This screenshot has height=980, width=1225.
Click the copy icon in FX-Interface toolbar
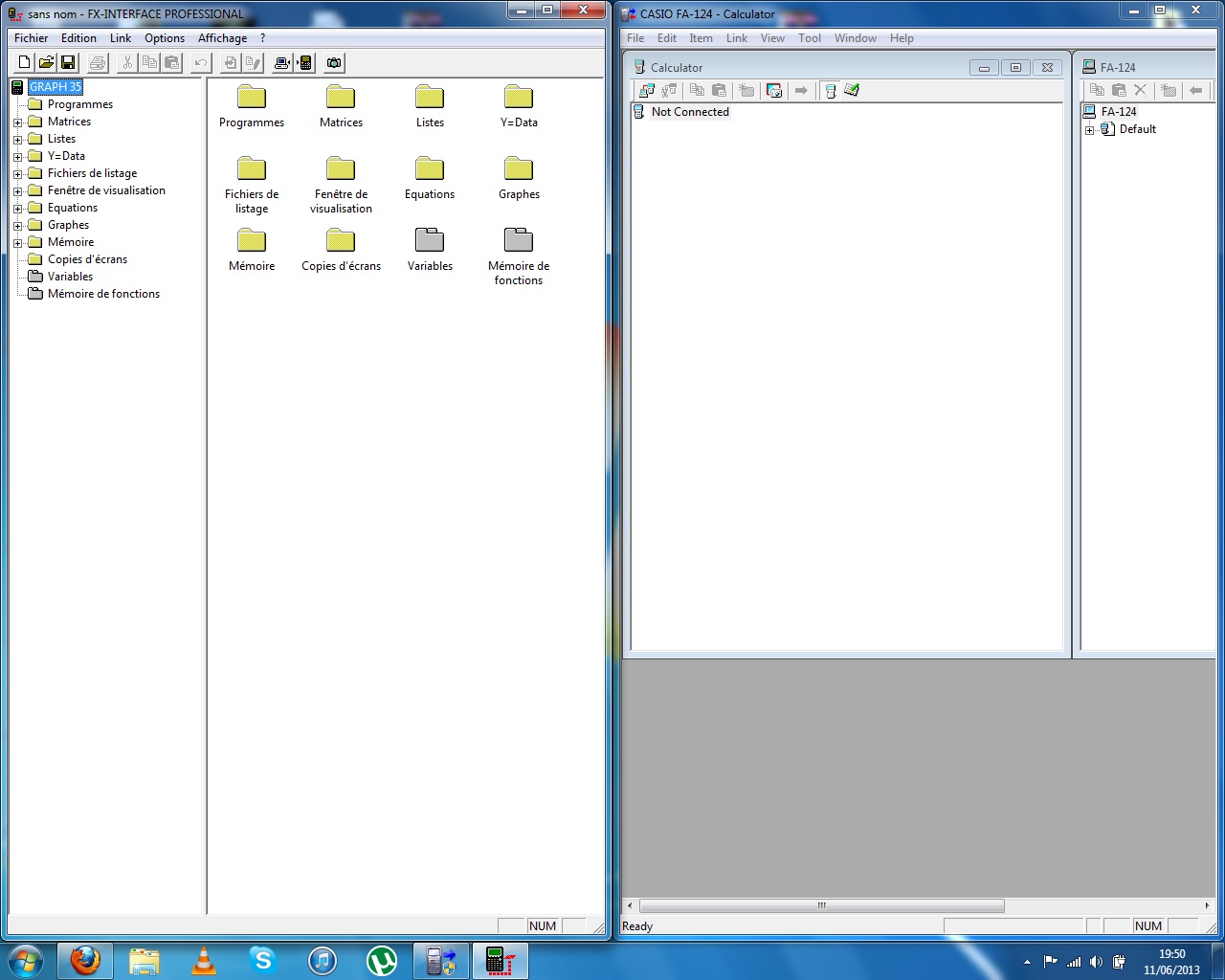click(x=149, y=63)
